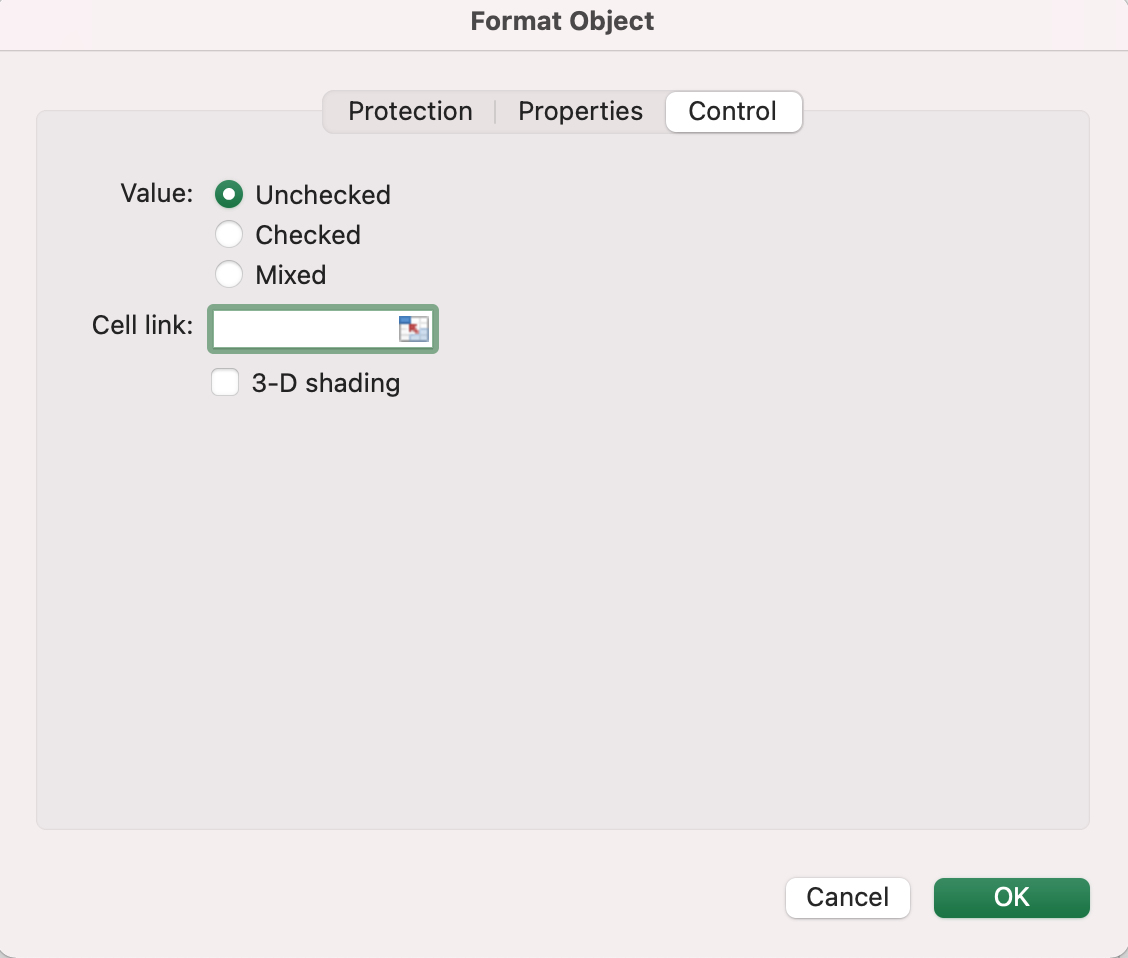Click the "3-D shading" label text
1128x958 pixels.
326,383
